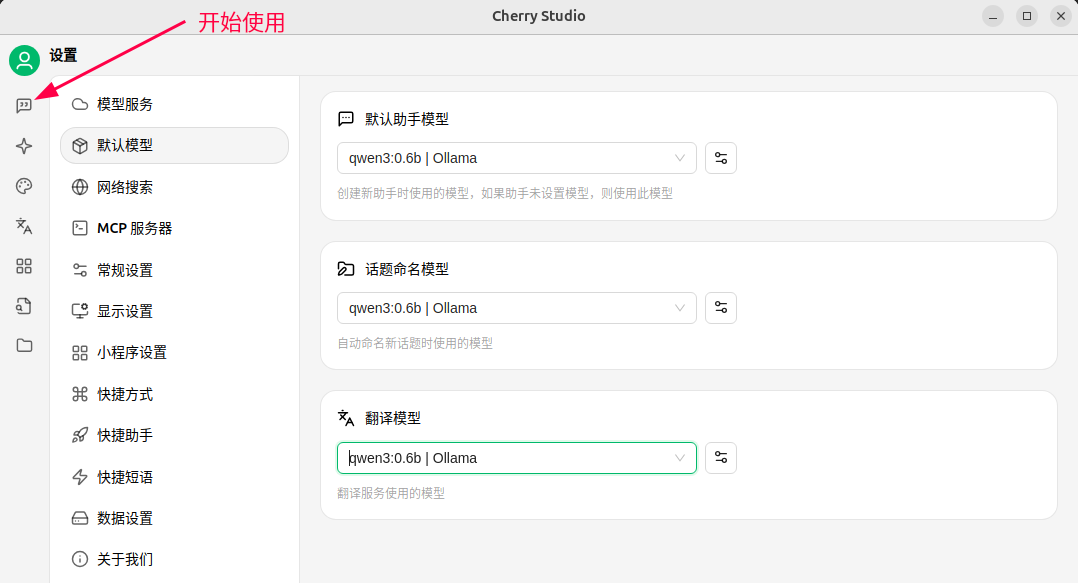
Task: Open settings for 话题命名模型 model
Action: [721, 308]
